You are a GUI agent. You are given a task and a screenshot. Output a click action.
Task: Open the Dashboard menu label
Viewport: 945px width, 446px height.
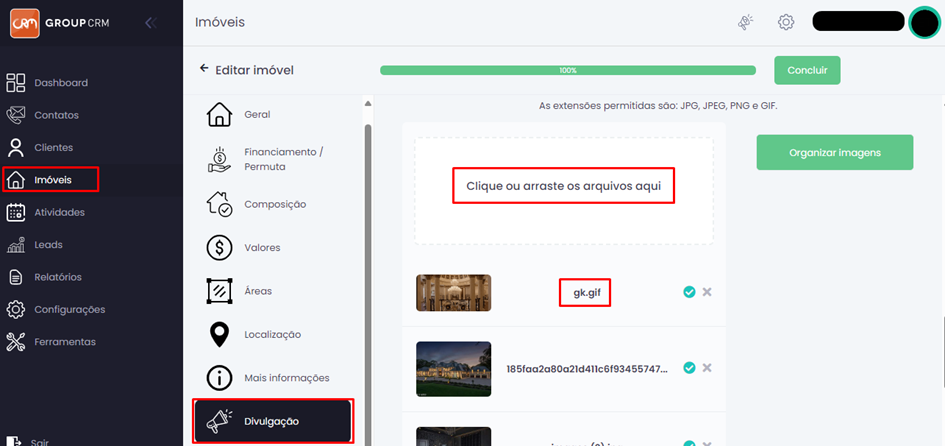(61, 83)
